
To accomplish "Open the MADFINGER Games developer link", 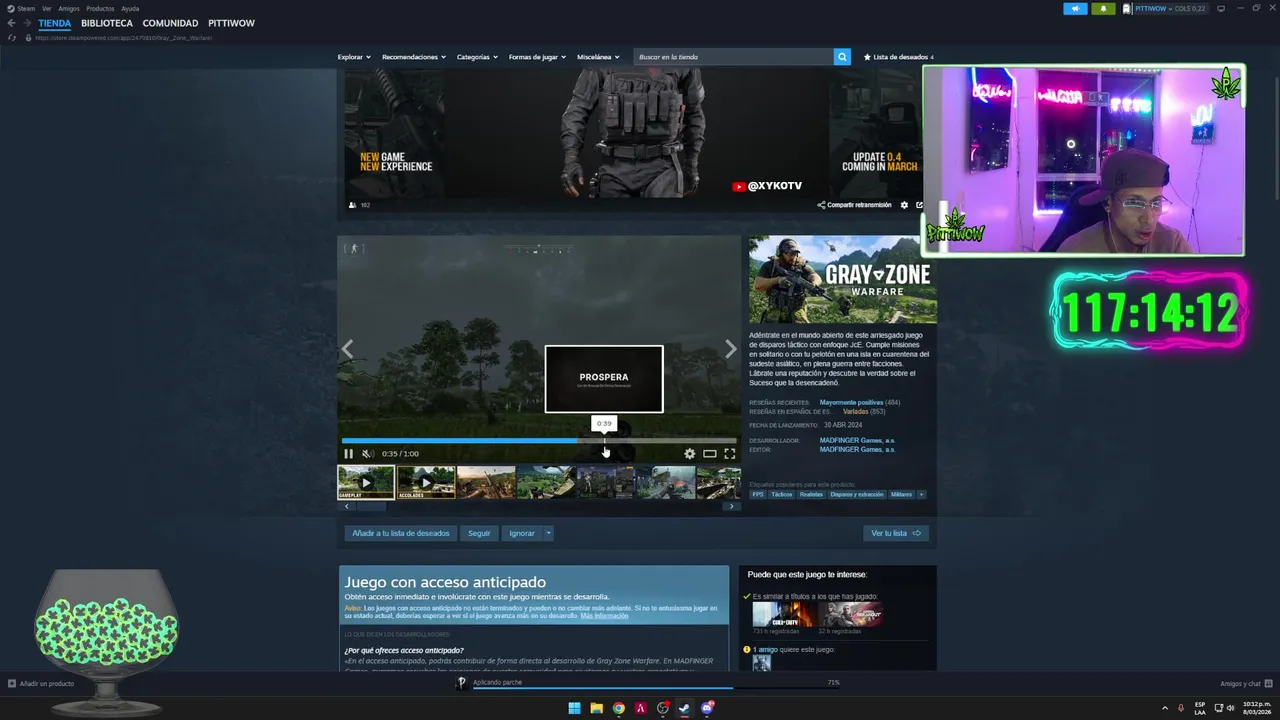I will pos(858,440).
